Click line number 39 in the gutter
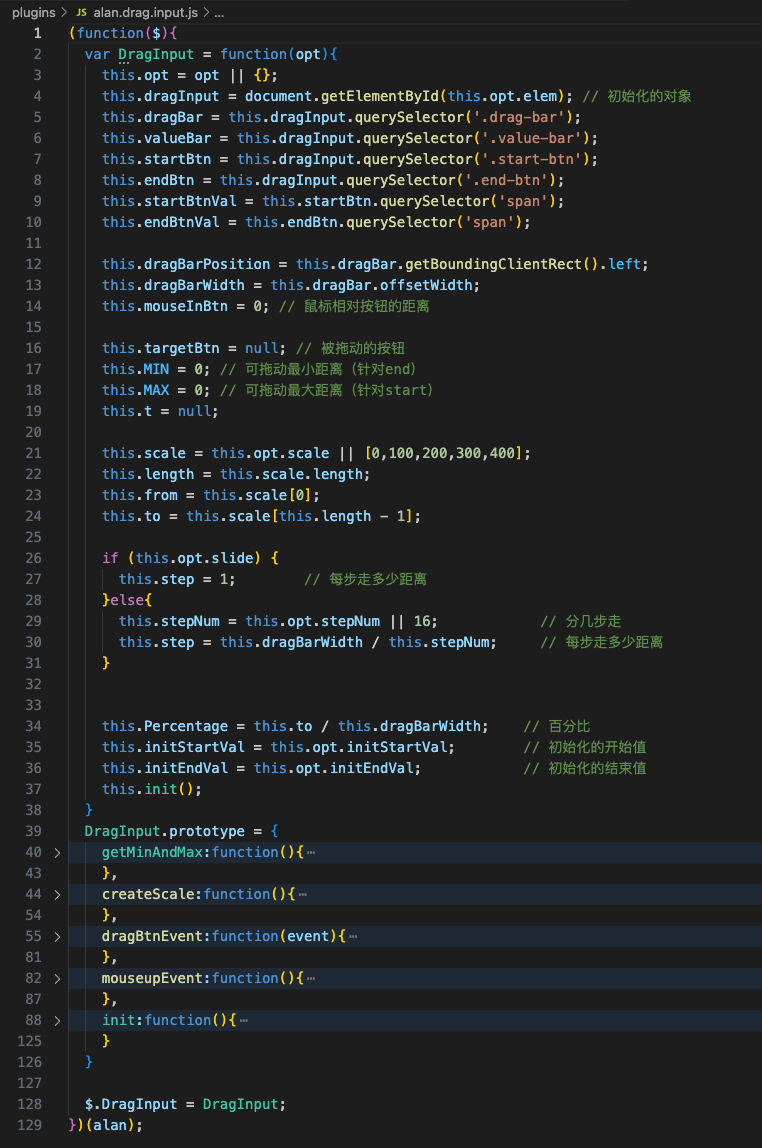 pos(34,831)
